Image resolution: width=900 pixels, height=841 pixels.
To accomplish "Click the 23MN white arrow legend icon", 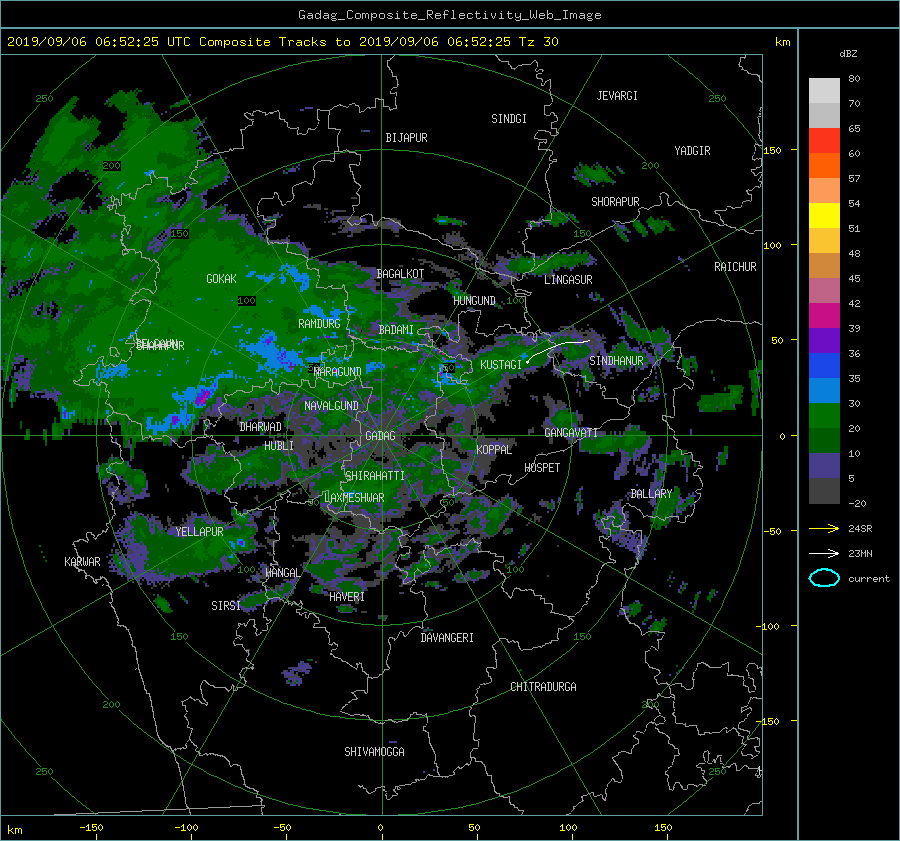I will click(824, 553).
